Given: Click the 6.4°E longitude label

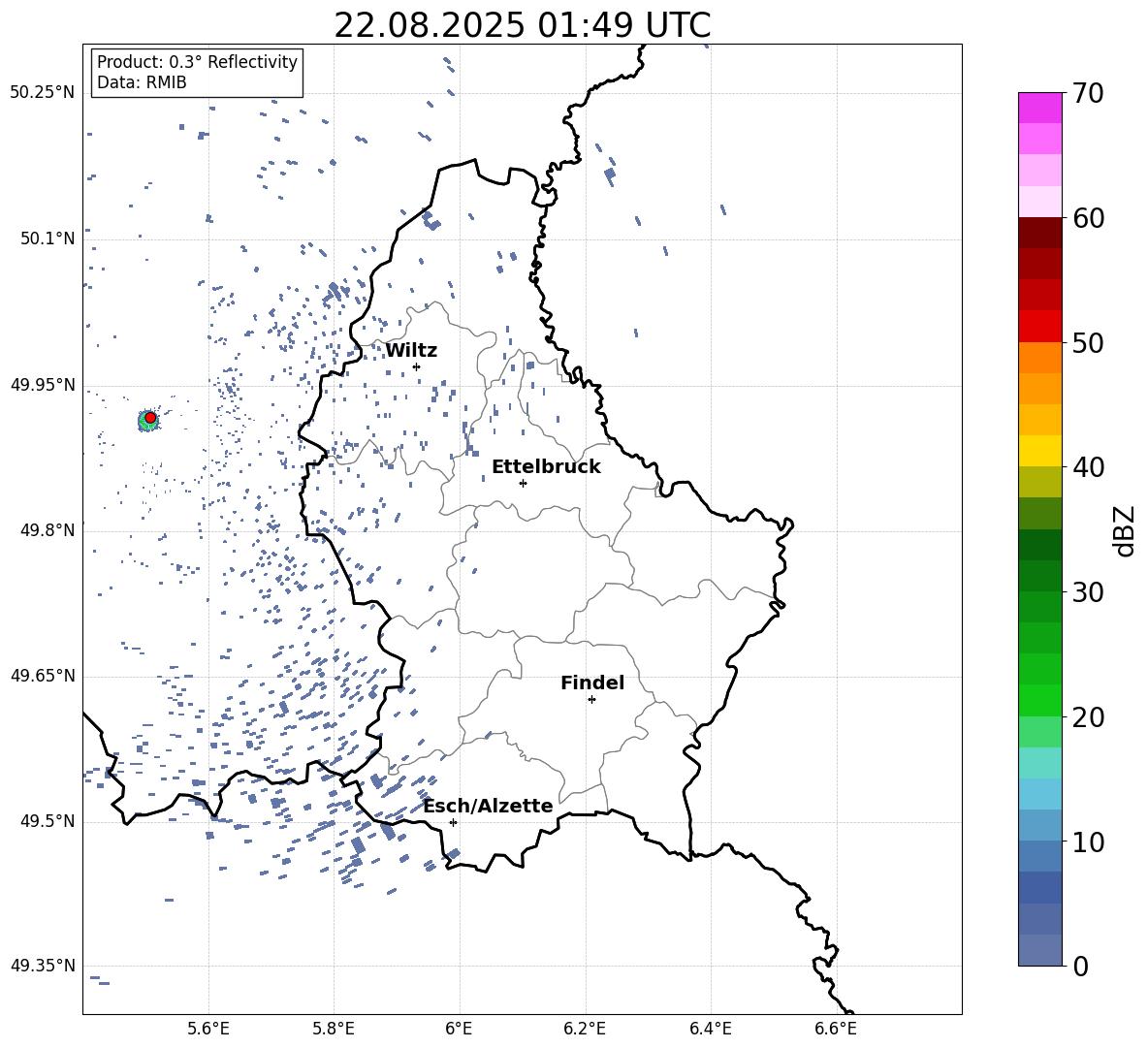Looking at the screenshot, I should click(711, 1029).
